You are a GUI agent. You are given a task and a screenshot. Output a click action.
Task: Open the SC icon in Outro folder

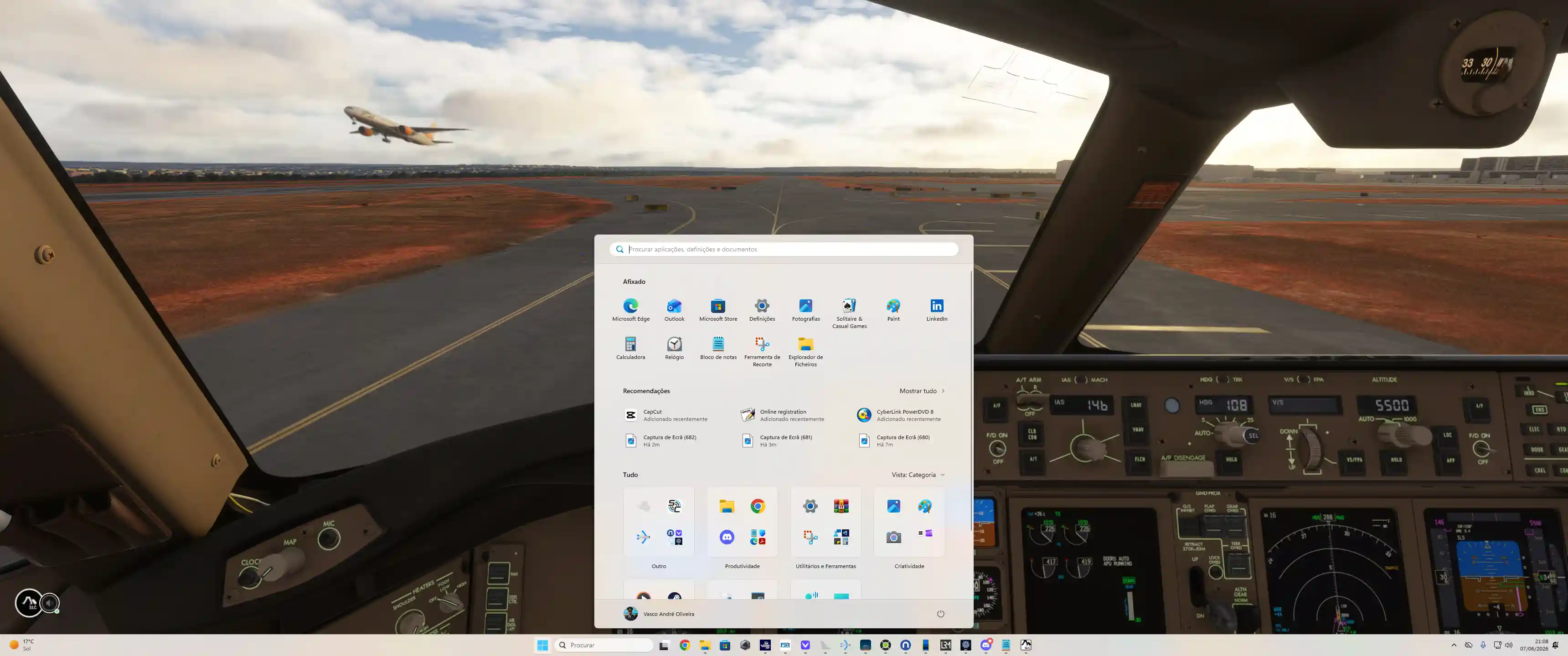click(x=674, y=506)
